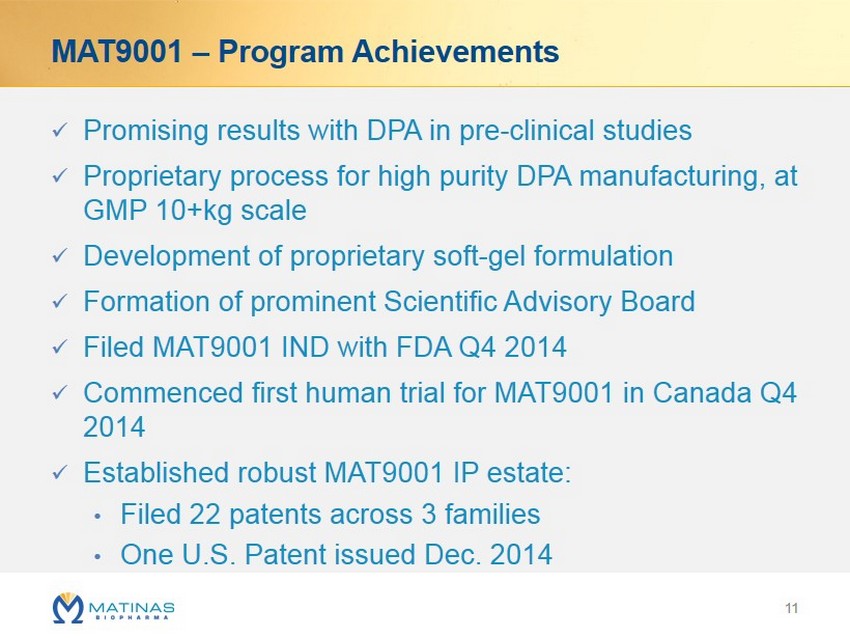The height and width of the screenshot is (638, 850).
Task: Select the checkmark beside soft-gel formulation line
Action: [60, 257]
